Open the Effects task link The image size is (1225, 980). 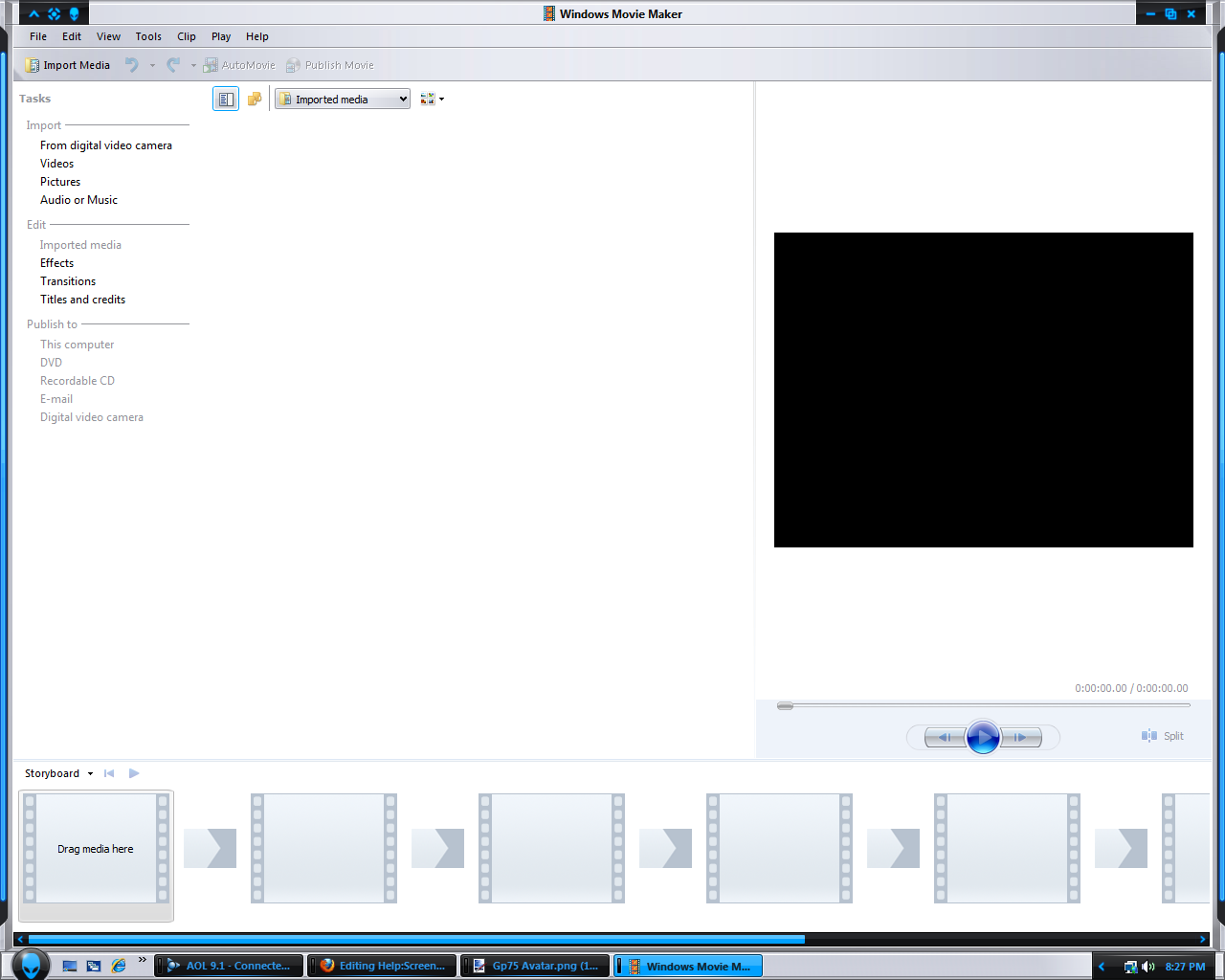(x=56, y=263)
